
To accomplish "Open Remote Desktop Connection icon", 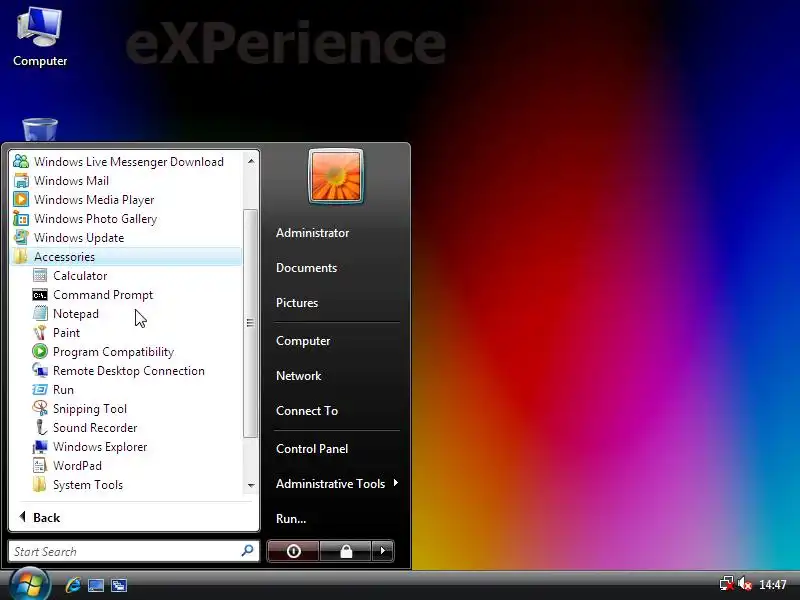I will tap(40, 370).
